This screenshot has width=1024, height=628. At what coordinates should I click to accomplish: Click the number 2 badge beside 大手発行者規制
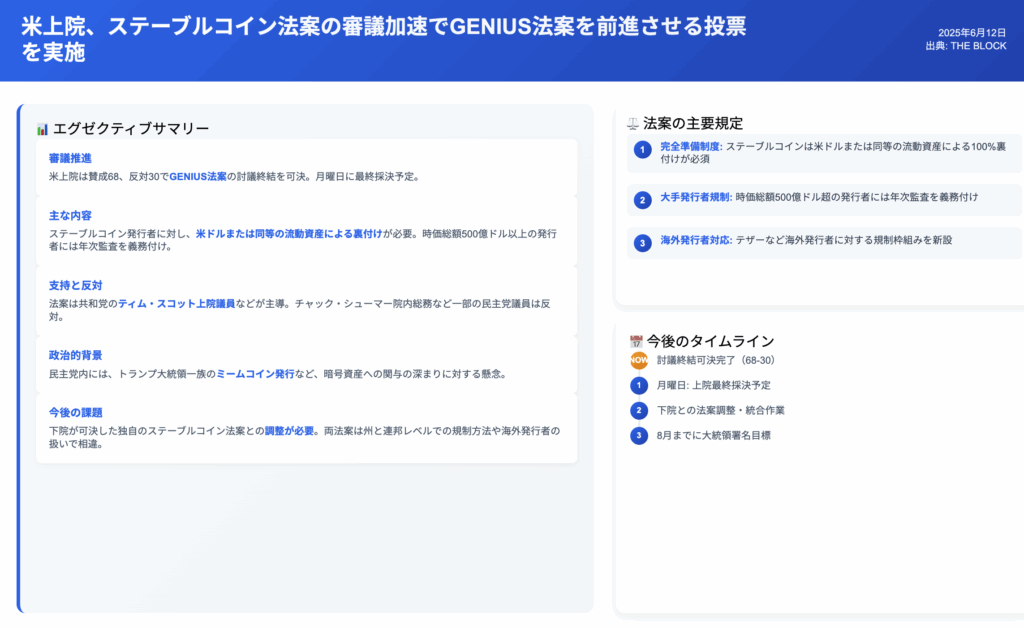point(643,200)
